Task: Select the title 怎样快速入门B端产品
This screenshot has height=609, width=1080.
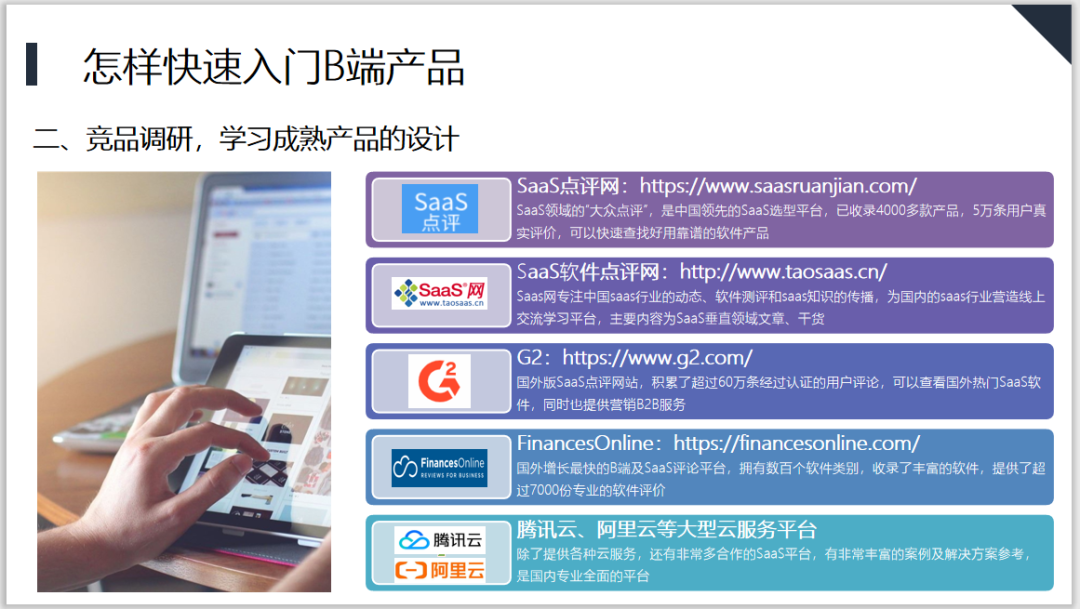Action: [x=273, y=67]
